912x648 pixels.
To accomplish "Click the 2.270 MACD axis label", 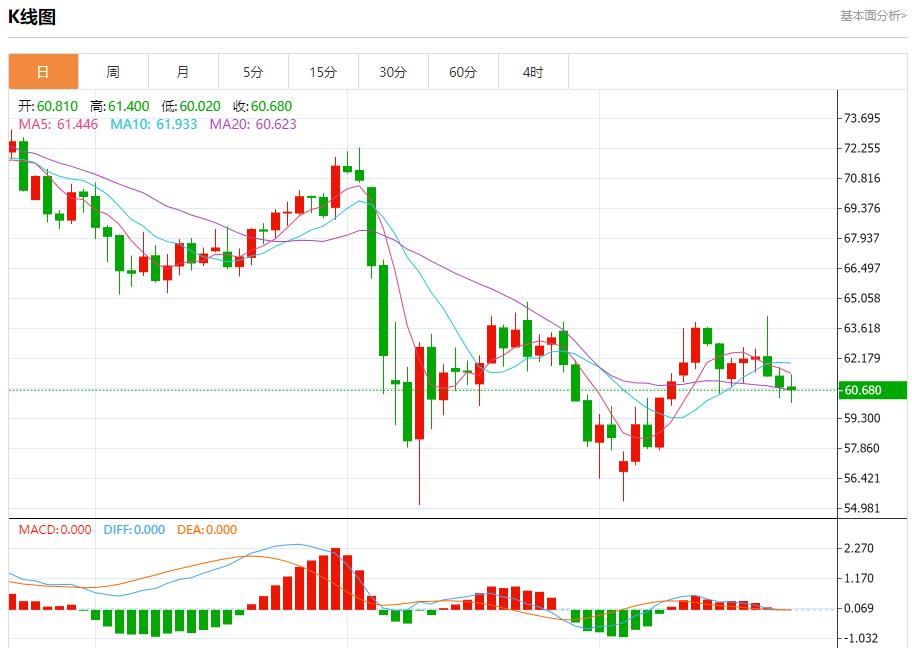I will click(x=860, y=548).
